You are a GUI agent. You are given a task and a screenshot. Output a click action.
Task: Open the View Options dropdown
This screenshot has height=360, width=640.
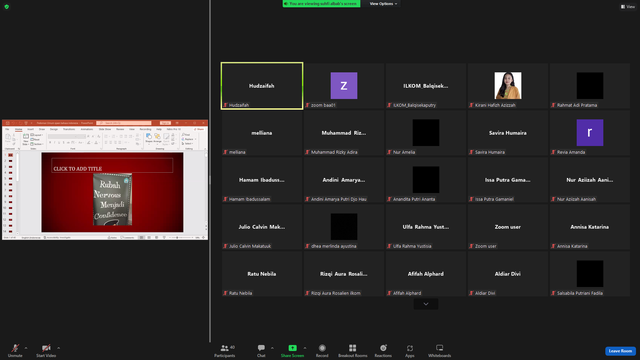pos(383,4)
